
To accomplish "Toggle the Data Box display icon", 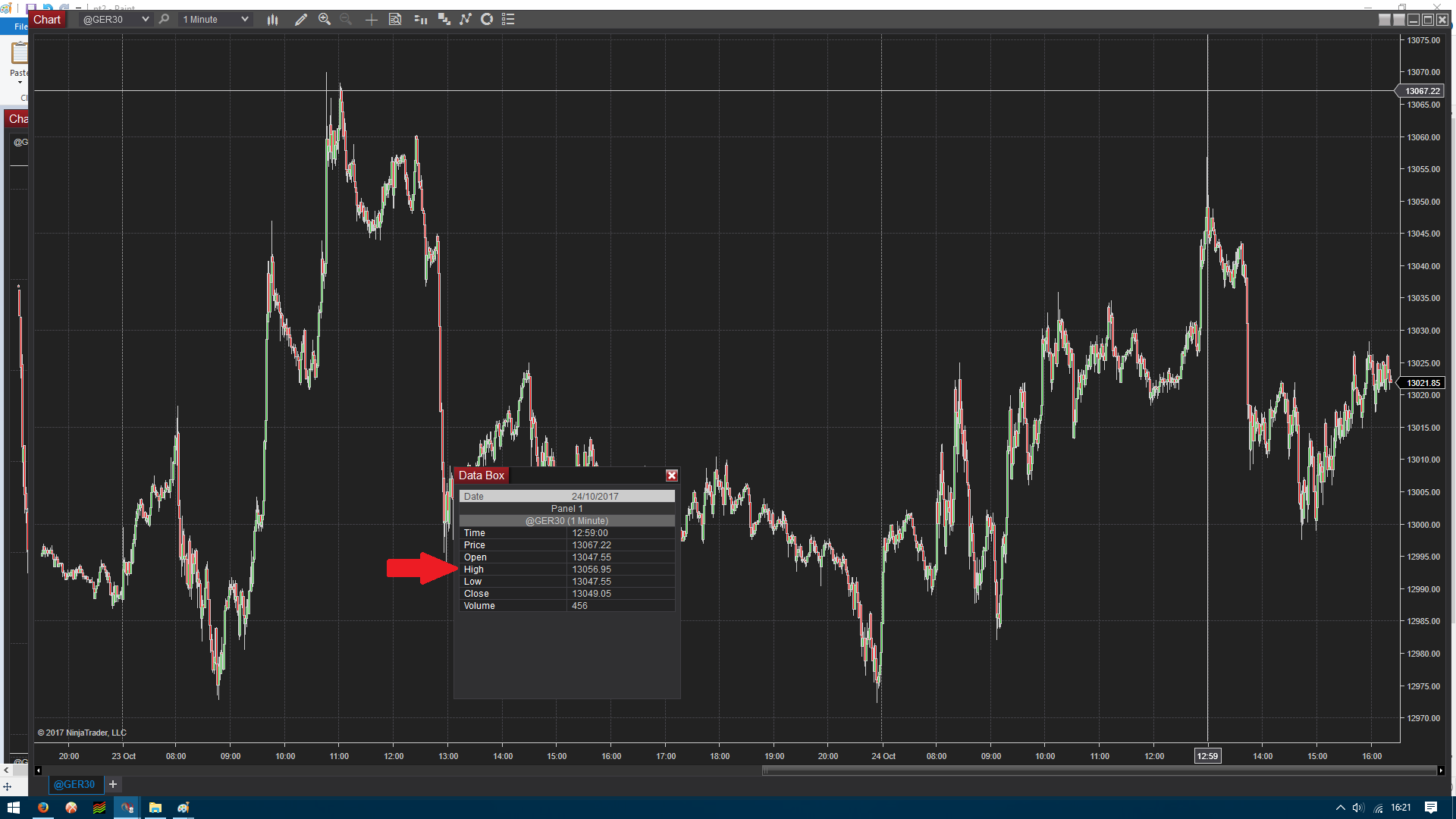I will (395, 20).
